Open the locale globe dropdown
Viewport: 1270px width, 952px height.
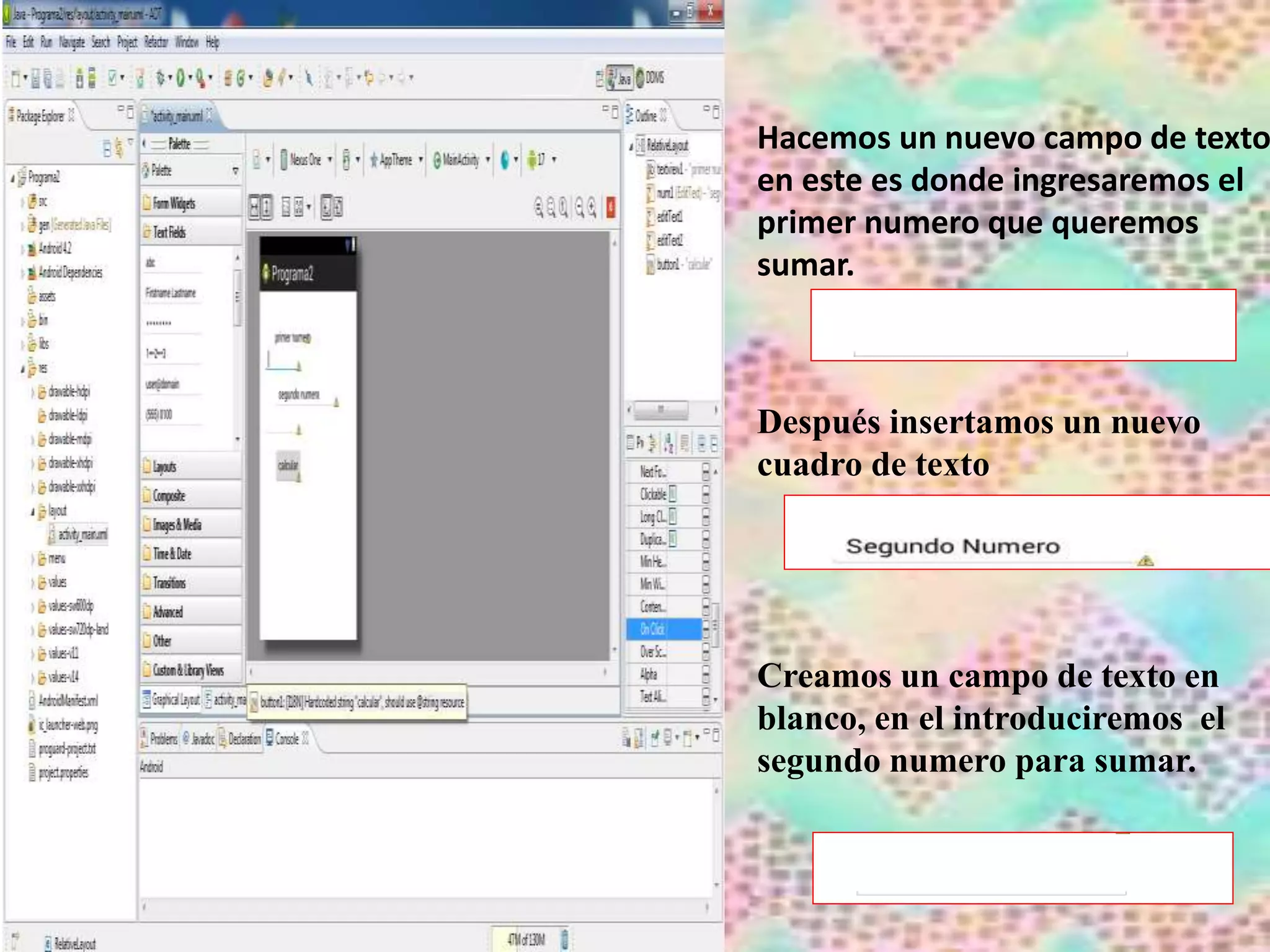point(508,160)
